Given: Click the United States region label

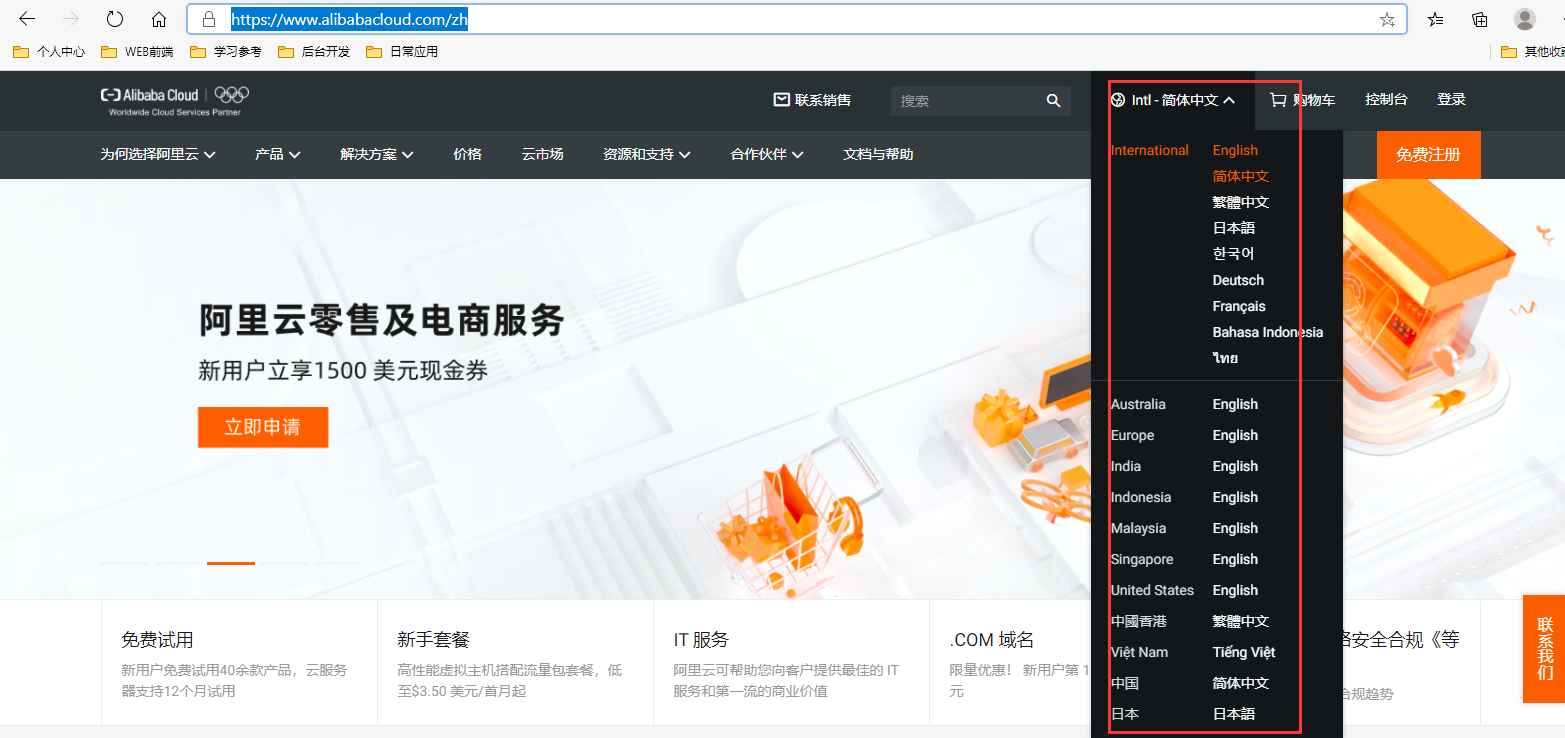Looking at the screenshot, I should 1152,590.
